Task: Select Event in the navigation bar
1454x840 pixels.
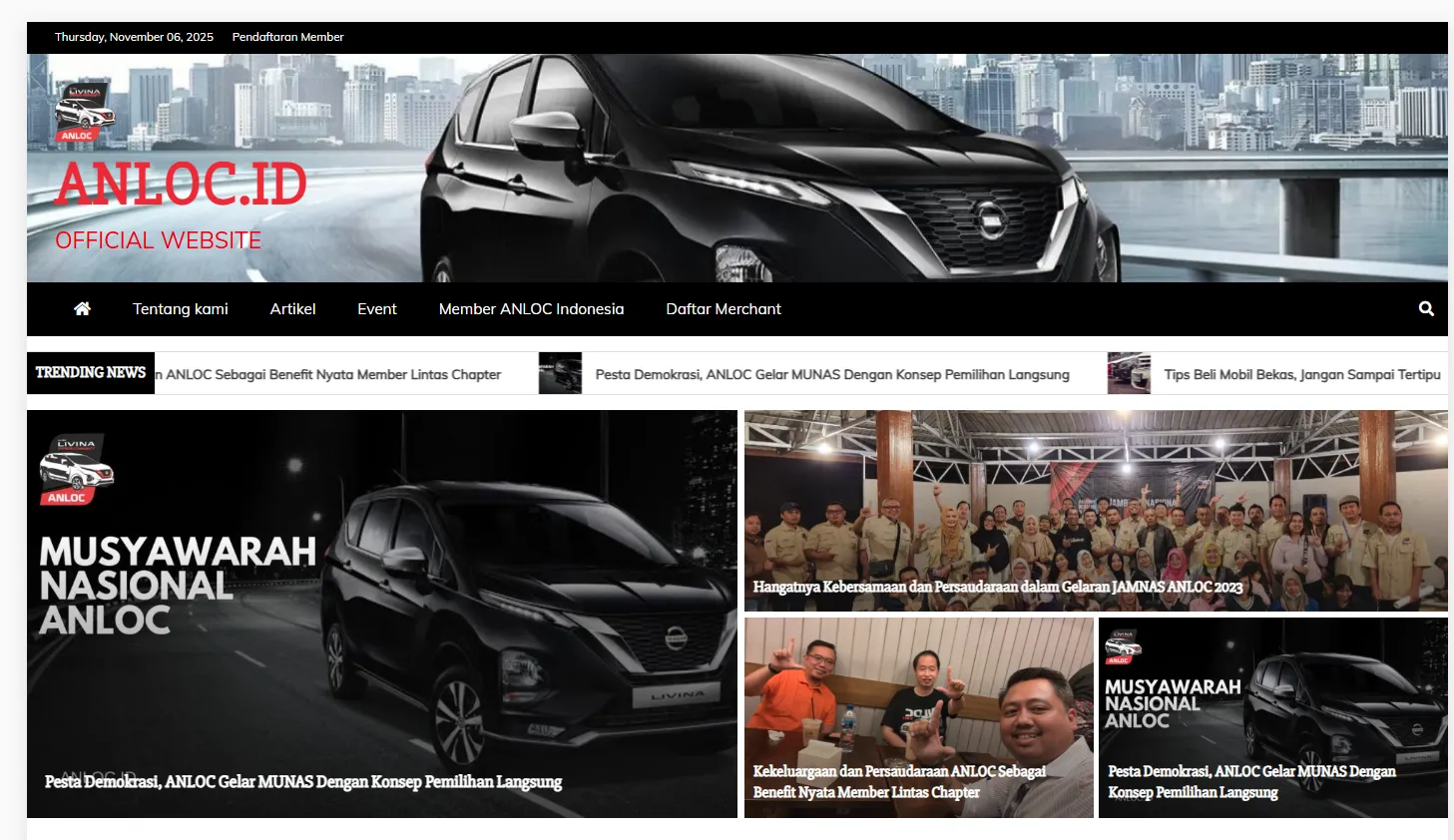Action: point(376,309)
